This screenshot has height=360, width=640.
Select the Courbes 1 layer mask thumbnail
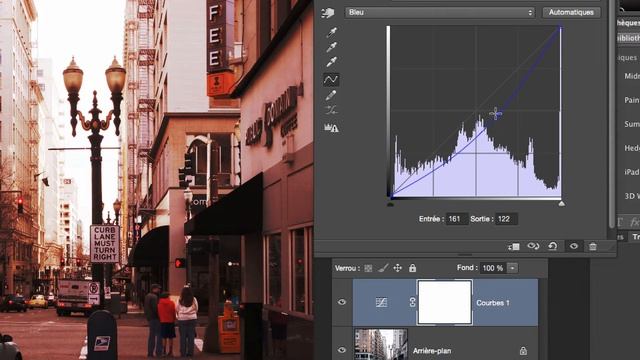(x=445, y=302)
